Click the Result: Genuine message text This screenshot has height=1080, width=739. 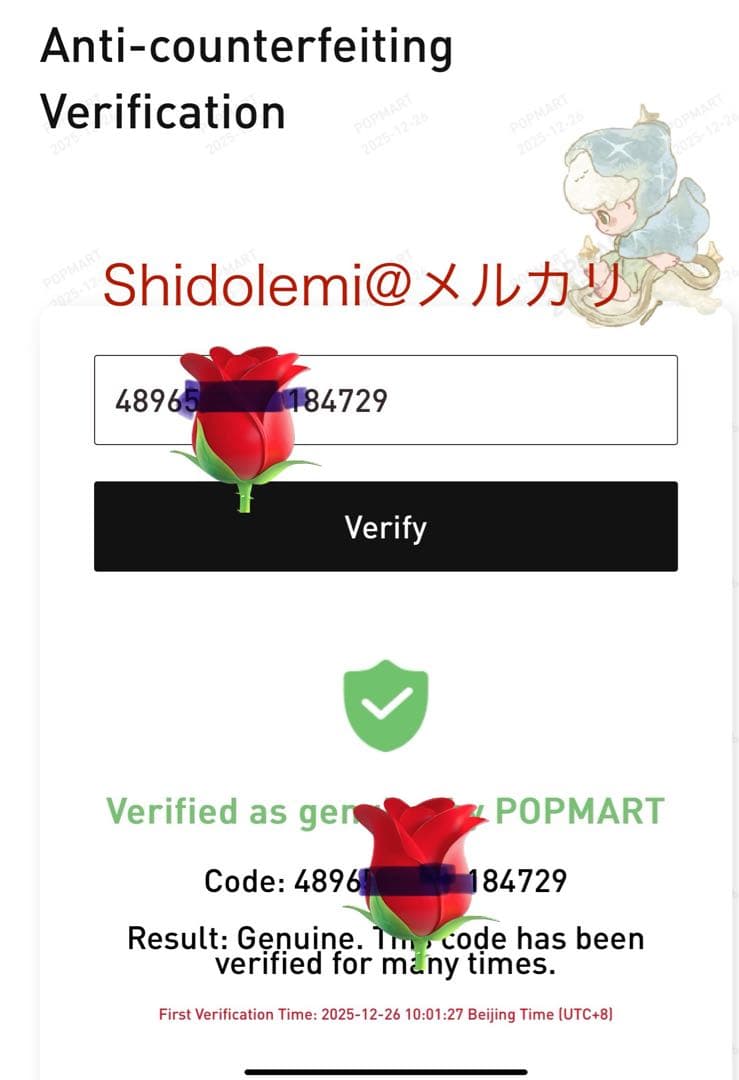386,951
